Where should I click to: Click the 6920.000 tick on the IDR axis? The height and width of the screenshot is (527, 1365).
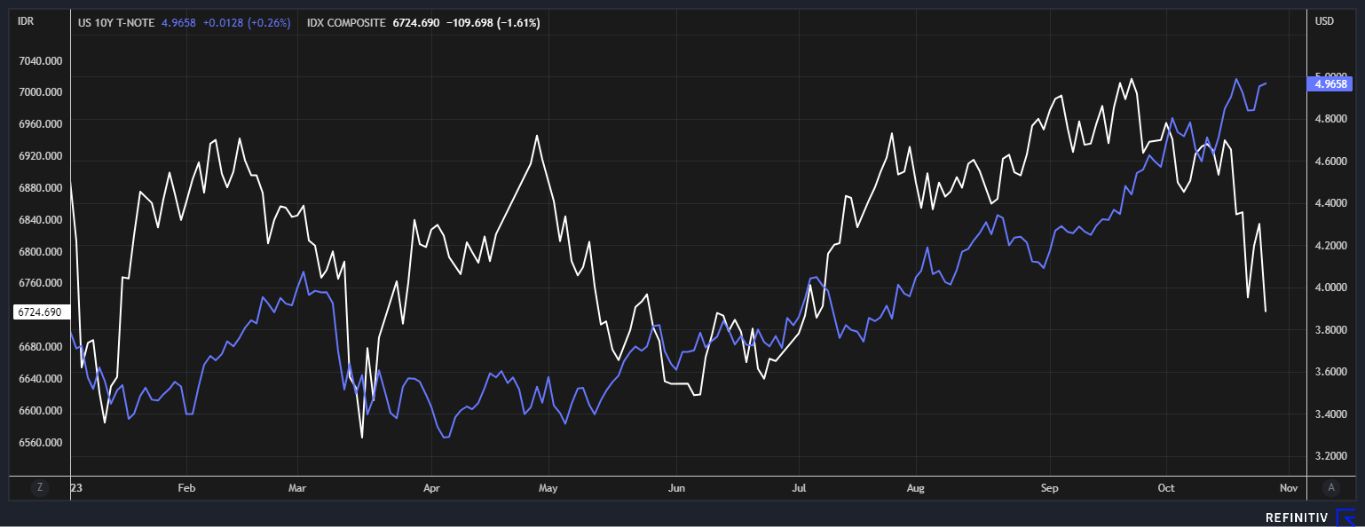[40, 156]
